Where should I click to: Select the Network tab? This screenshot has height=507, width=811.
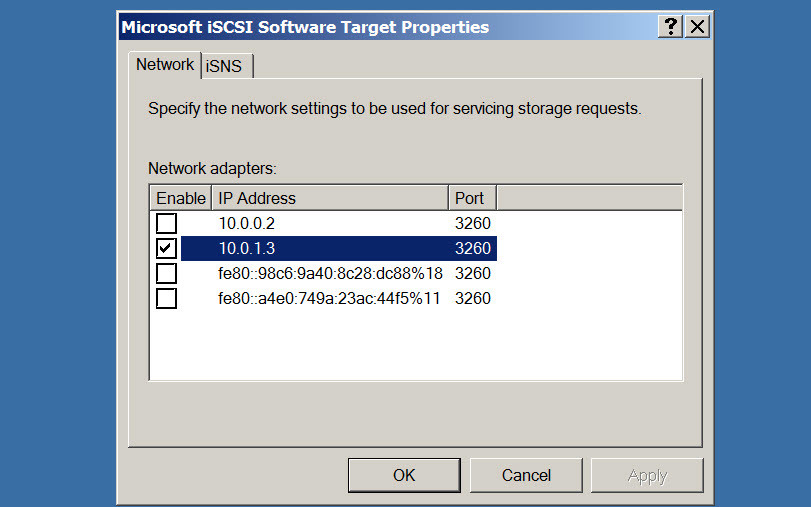coord(165,65)
